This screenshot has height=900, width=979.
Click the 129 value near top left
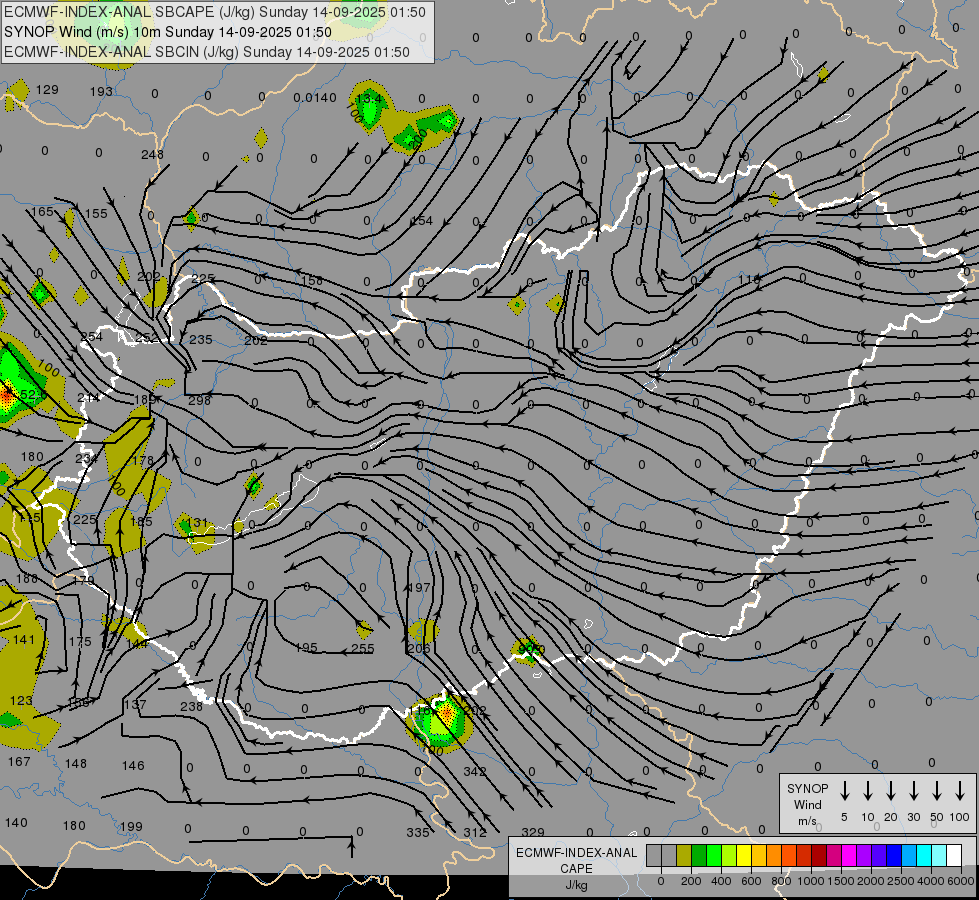[47, 89]
